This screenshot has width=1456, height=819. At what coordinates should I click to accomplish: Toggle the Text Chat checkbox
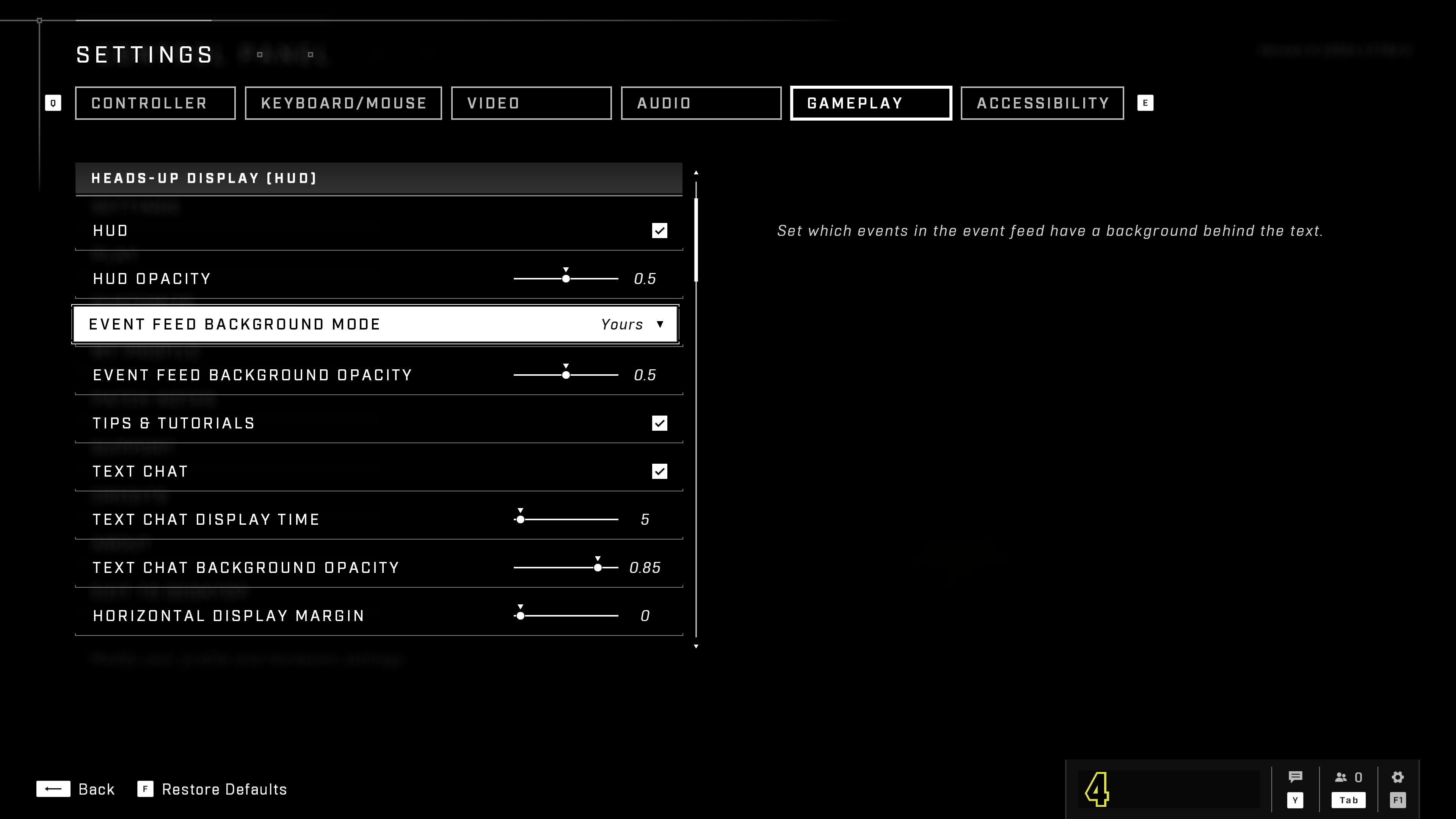[x=660, y=471]
